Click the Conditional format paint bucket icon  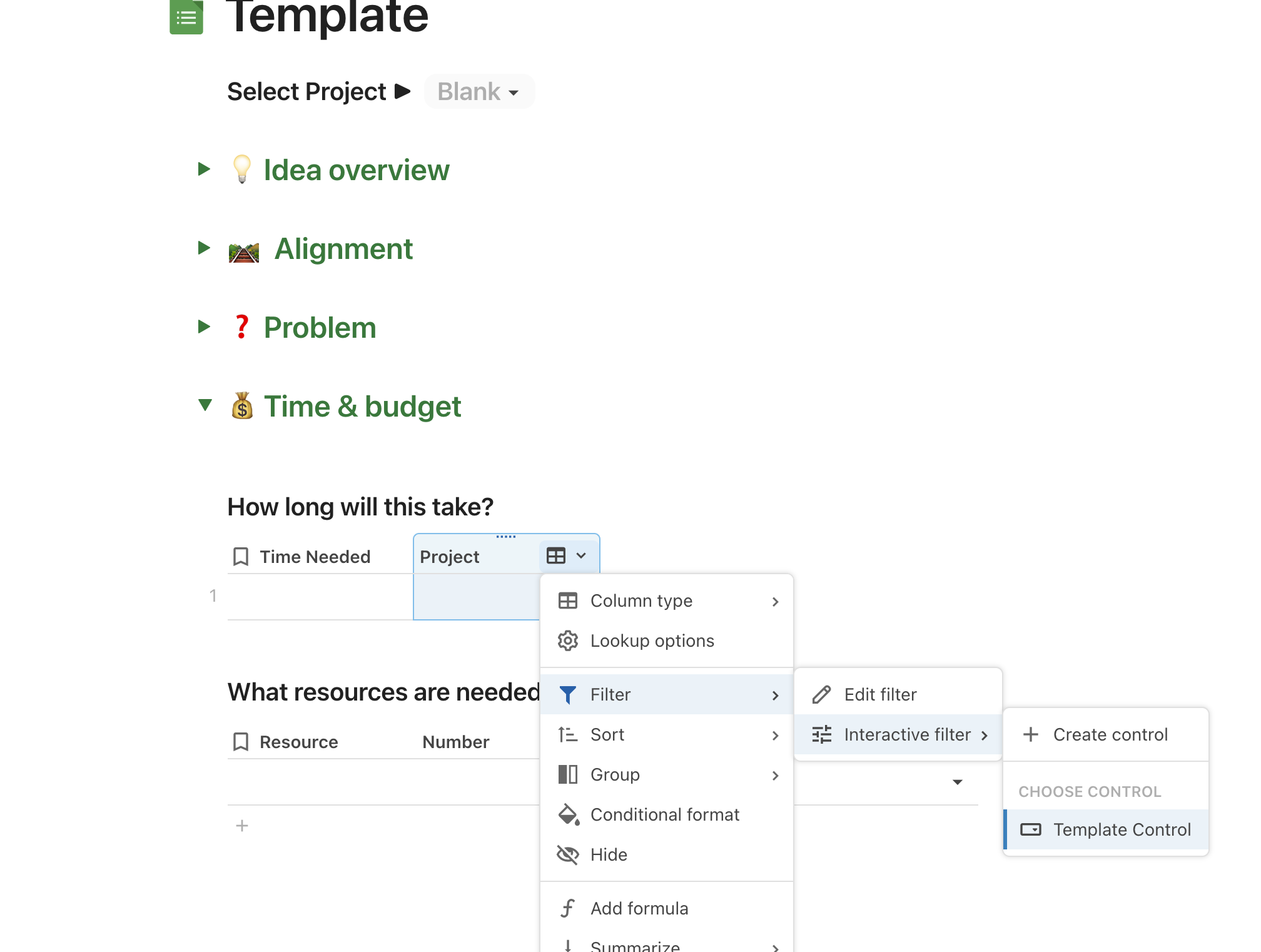(568, 814)
